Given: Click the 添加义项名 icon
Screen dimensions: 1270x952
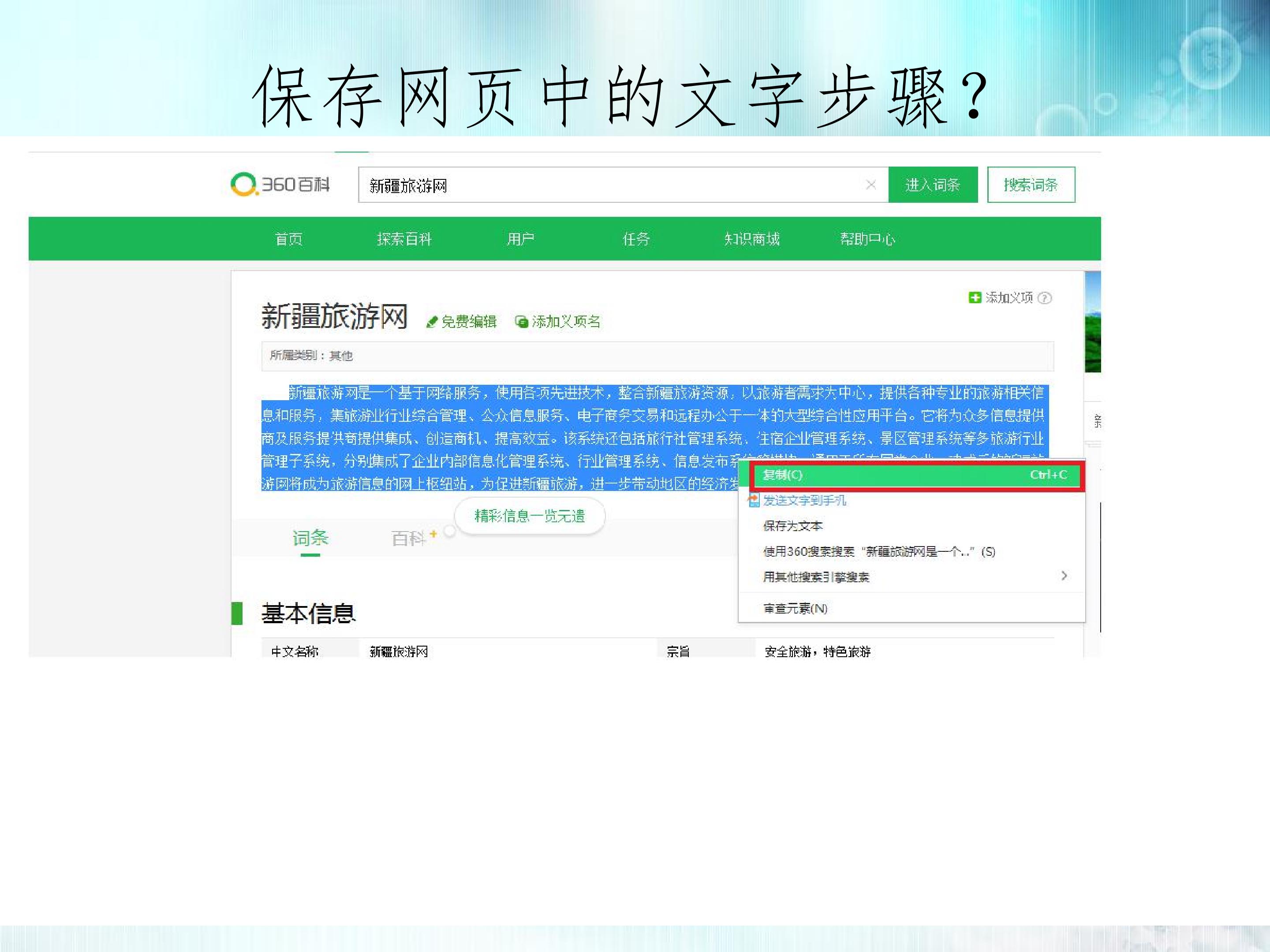Looking at the screenshot, I should point(521,322).
